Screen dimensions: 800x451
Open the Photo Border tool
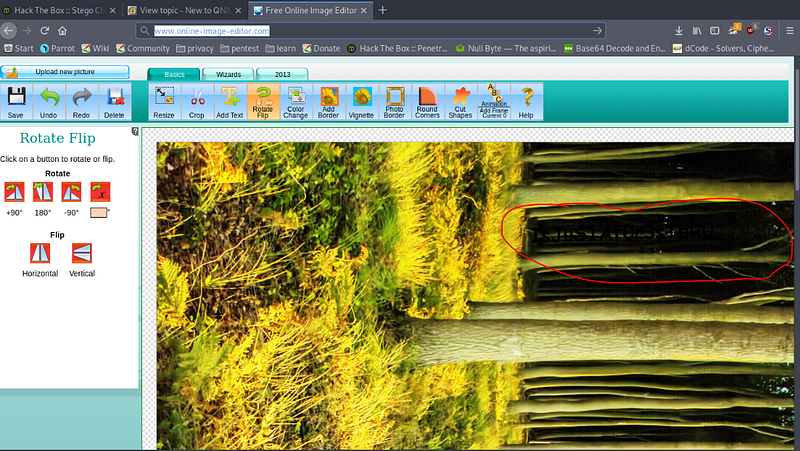pyautogui.click(x=394, y=102)
